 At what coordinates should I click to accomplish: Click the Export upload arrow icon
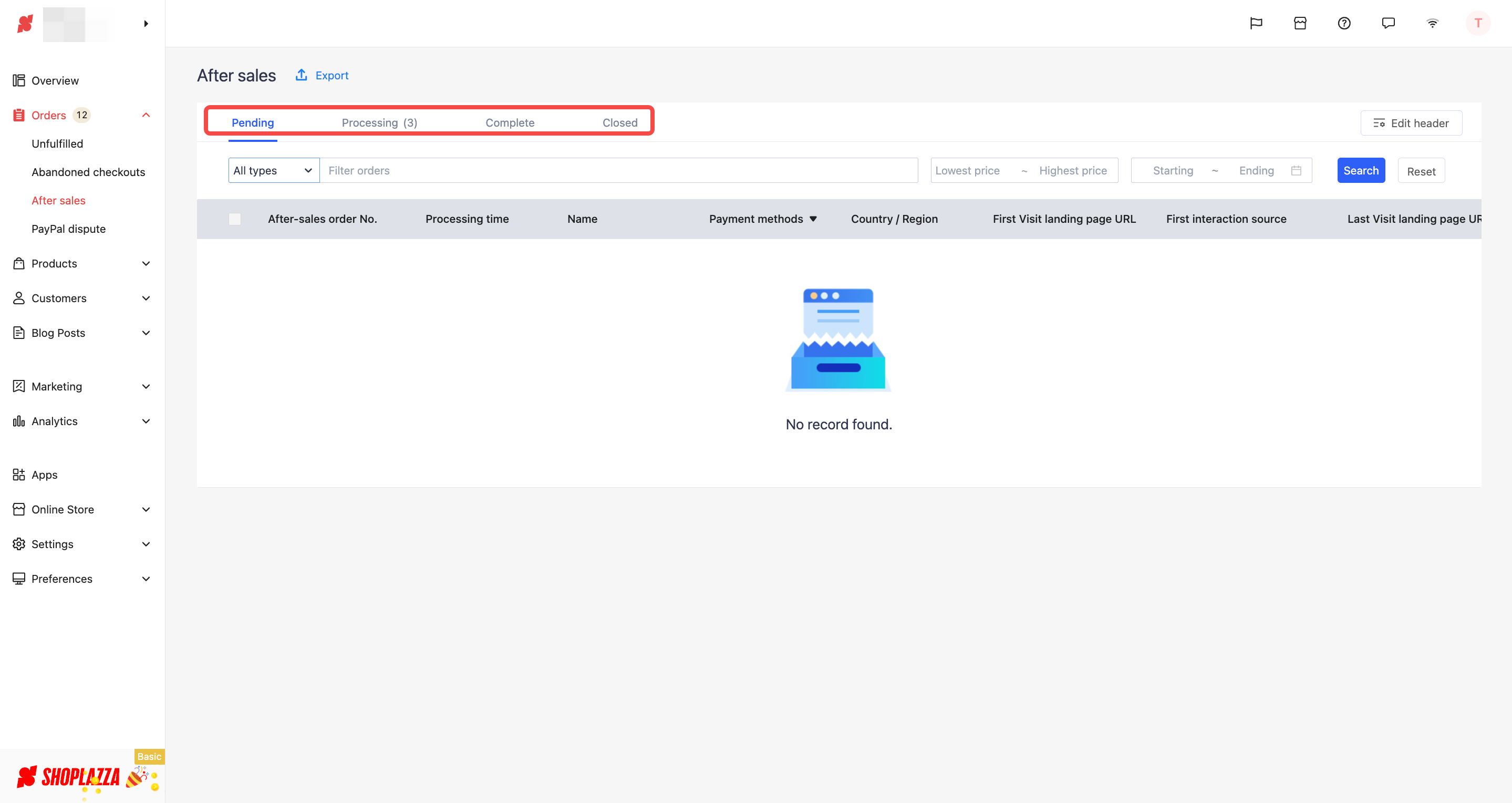point(301,75)
